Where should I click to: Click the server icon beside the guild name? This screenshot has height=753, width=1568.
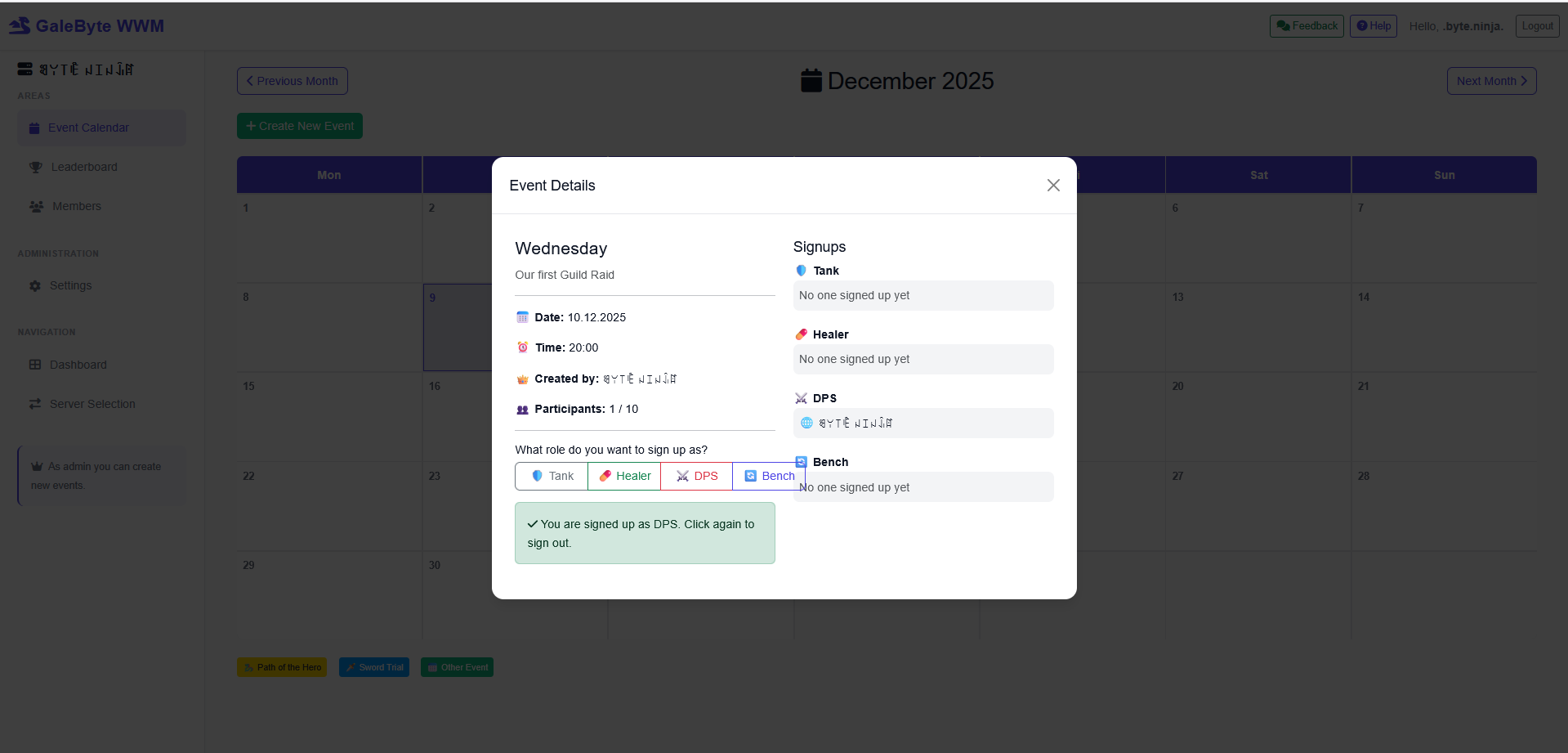click(25, 69)
